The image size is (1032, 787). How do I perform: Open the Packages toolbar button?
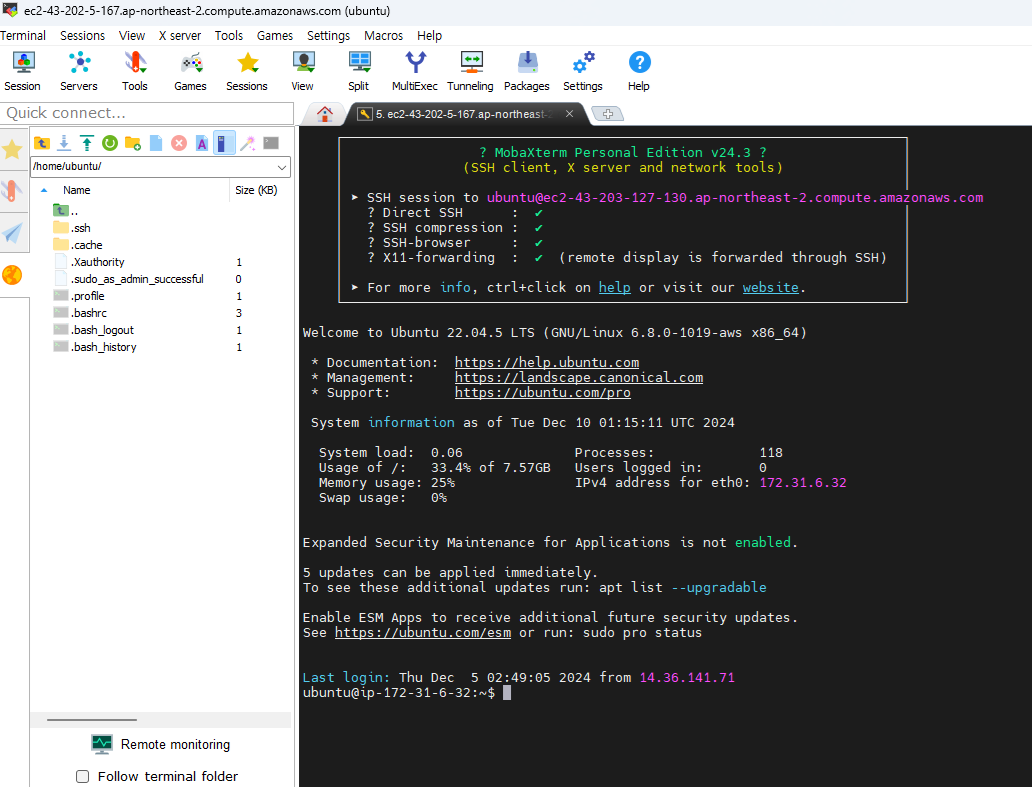click(527, 71)
